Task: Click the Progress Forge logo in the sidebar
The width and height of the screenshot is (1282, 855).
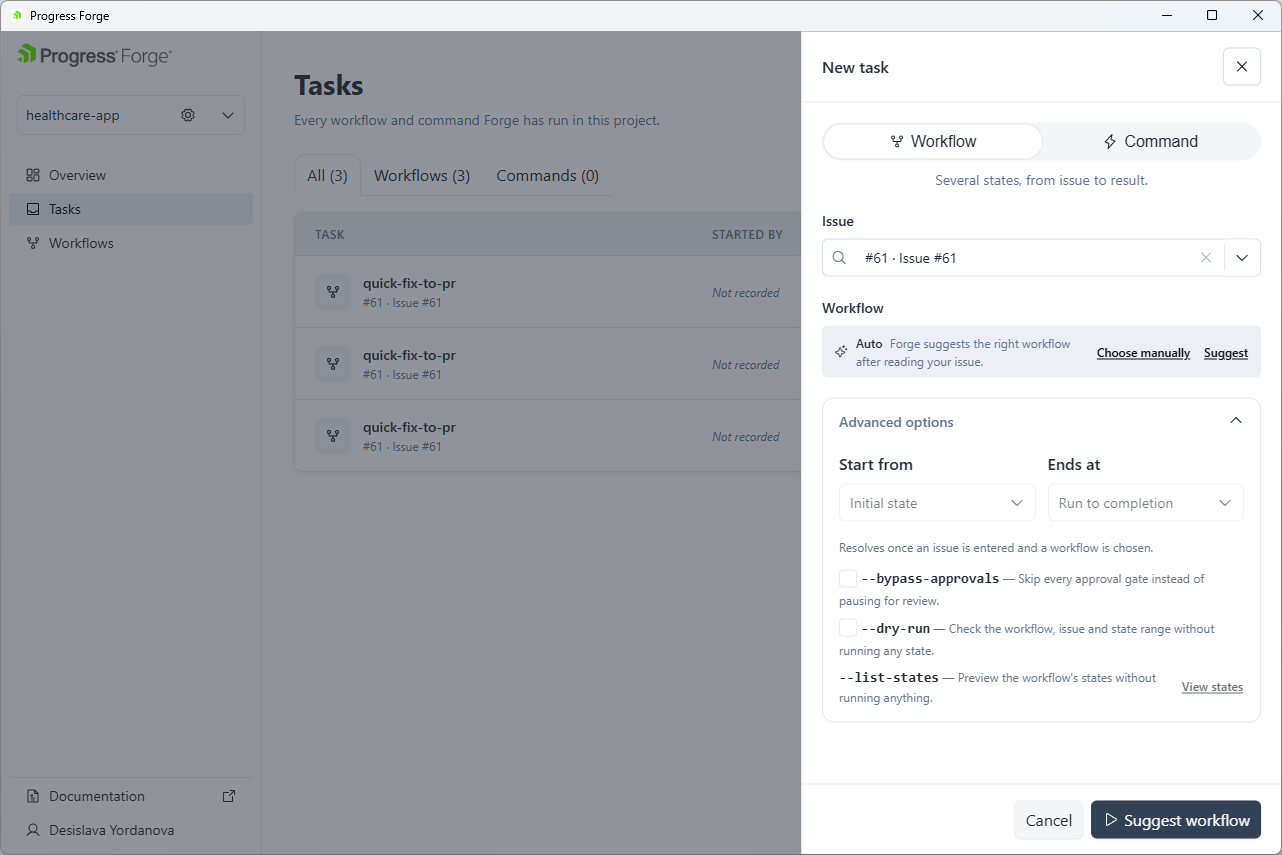Action: point(94,55)
